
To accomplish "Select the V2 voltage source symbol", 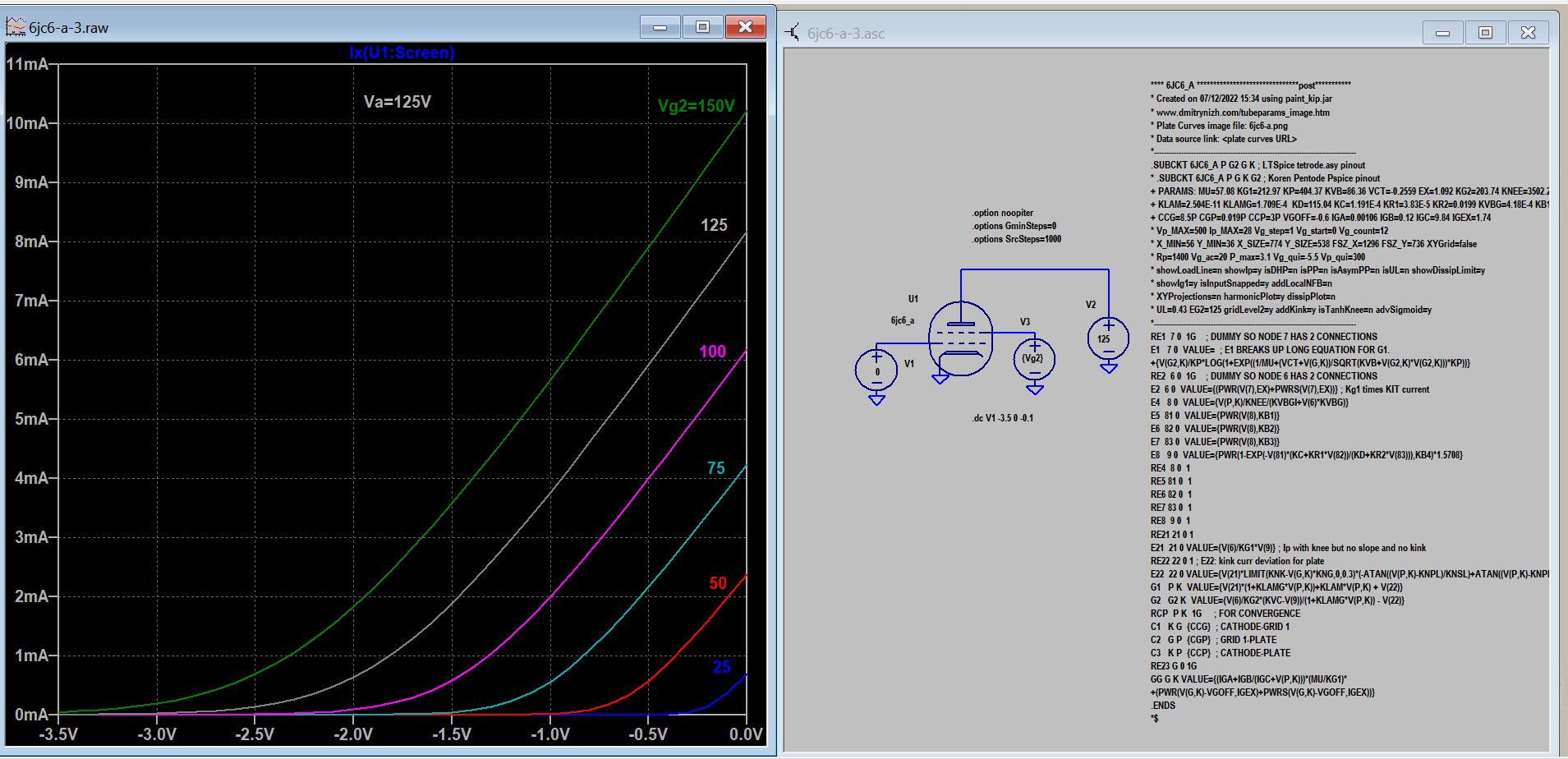I will 1108,338.
